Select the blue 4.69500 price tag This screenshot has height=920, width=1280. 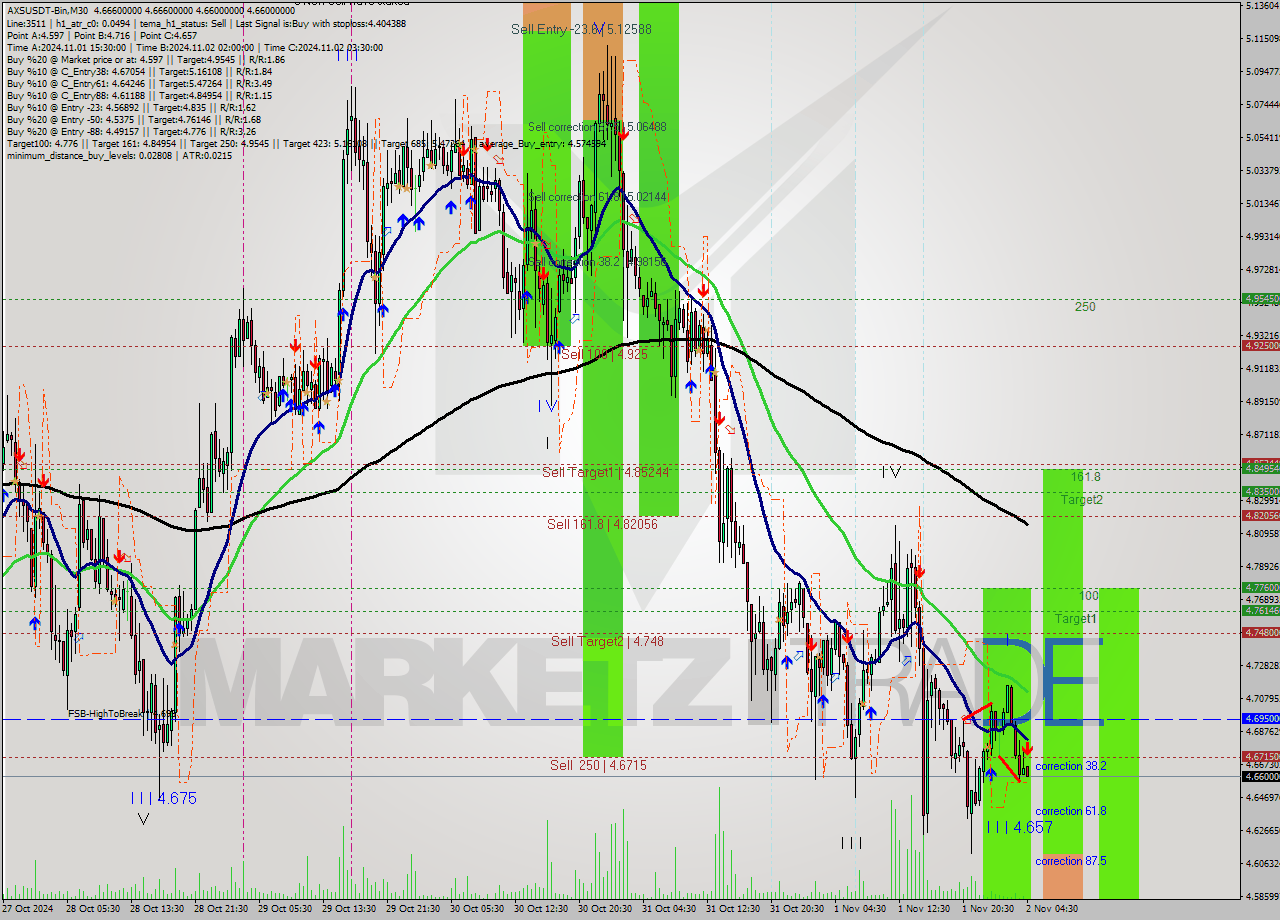pyautogui.click(x=1260, y=718)
